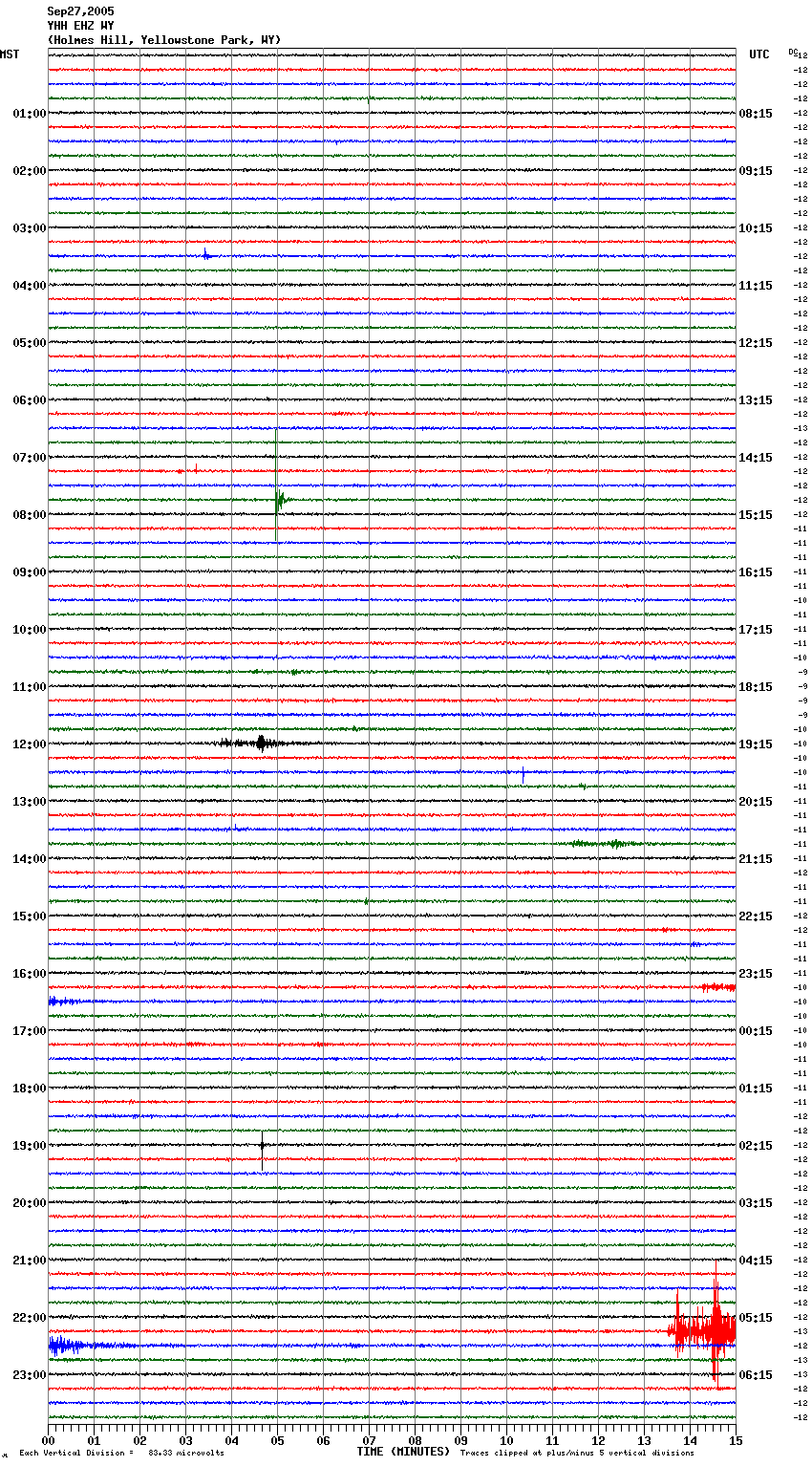Select the 17:00 MST time label
The height and width of the screenshot is (1466, 812).
(30, 1031)
